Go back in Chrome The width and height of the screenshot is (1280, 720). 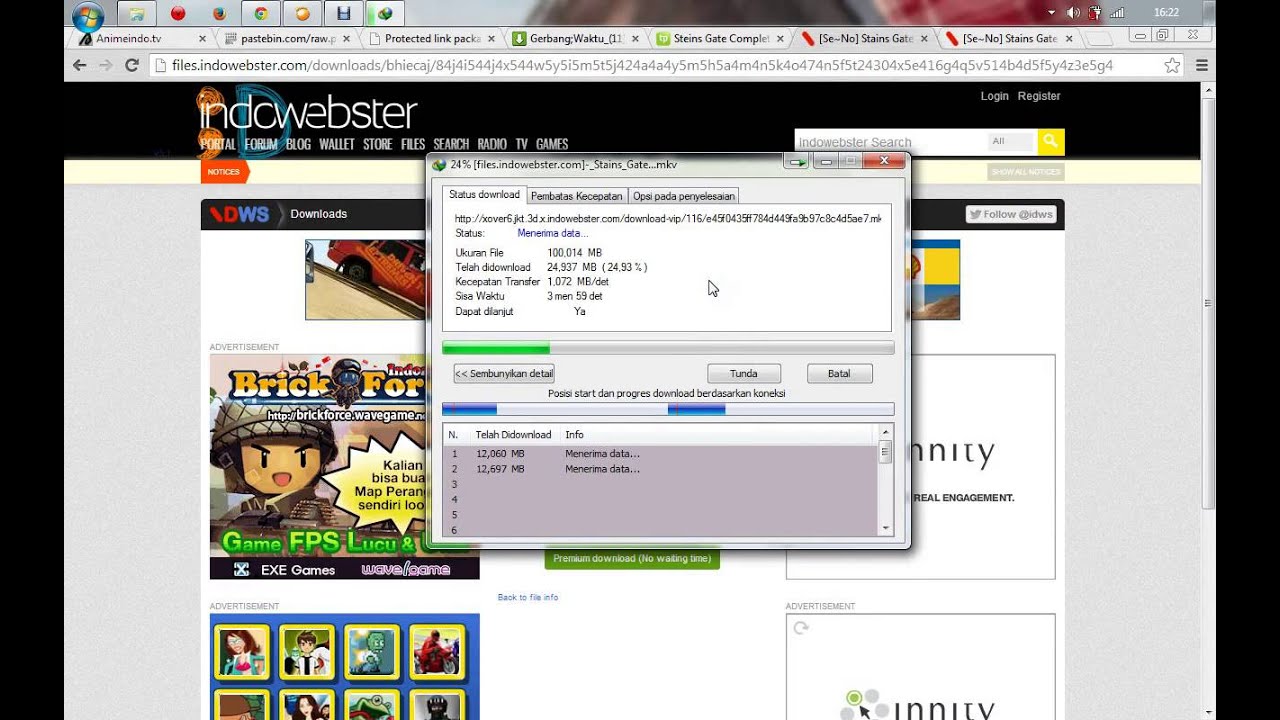(80, 65)
